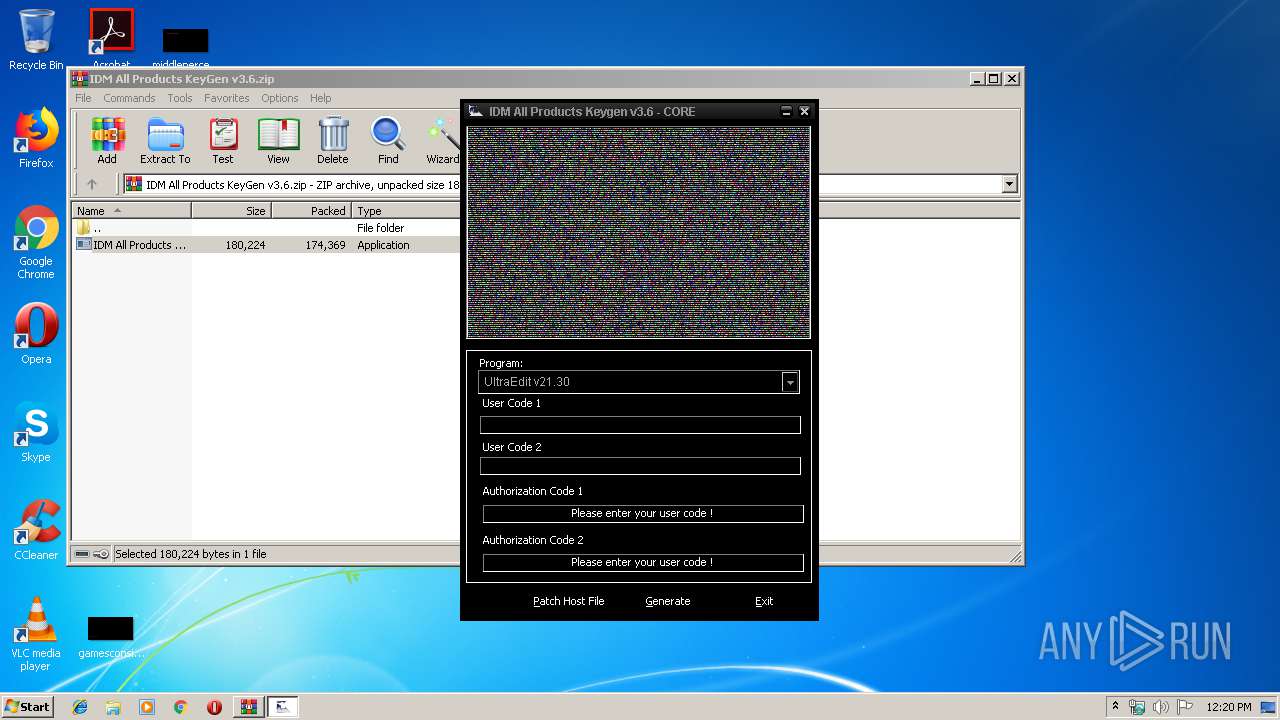Viewport: 1280px width, 720px height.
Task: Open the gamesconsi desktop file
Action: click(x=110, y=637)
